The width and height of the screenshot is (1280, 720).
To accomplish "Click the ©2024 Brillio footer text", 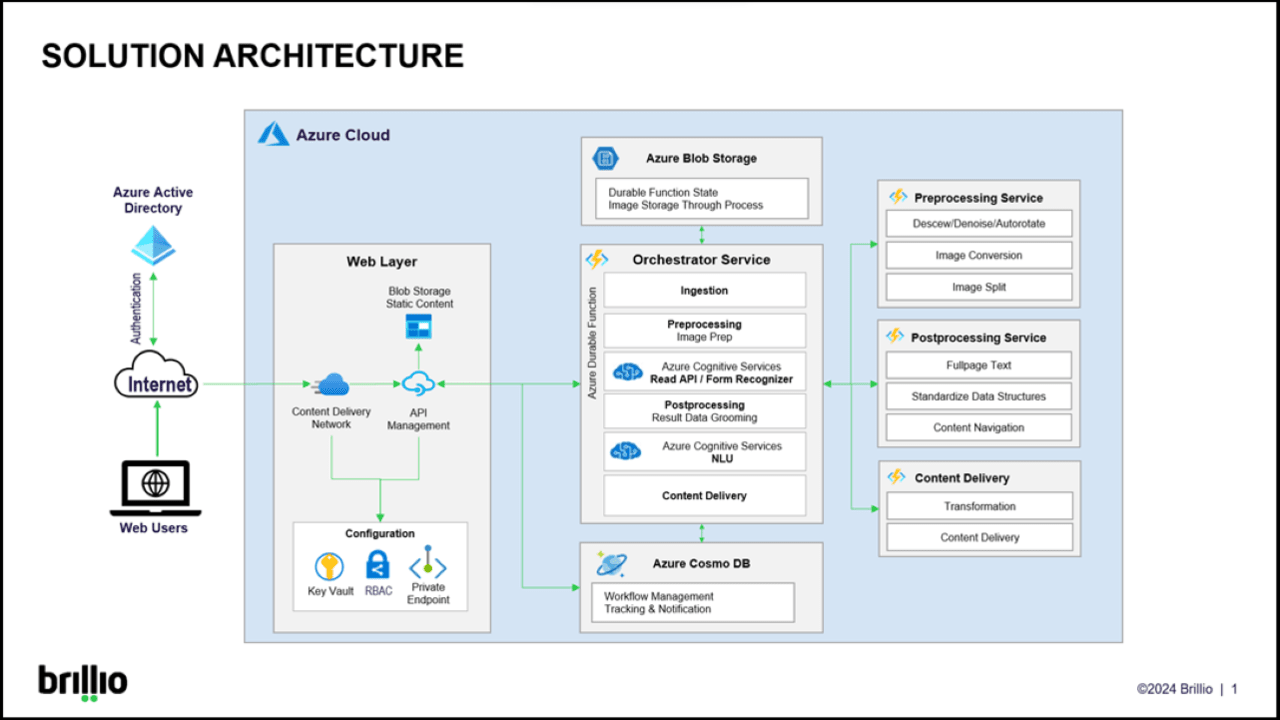I will pos(1174,689).
